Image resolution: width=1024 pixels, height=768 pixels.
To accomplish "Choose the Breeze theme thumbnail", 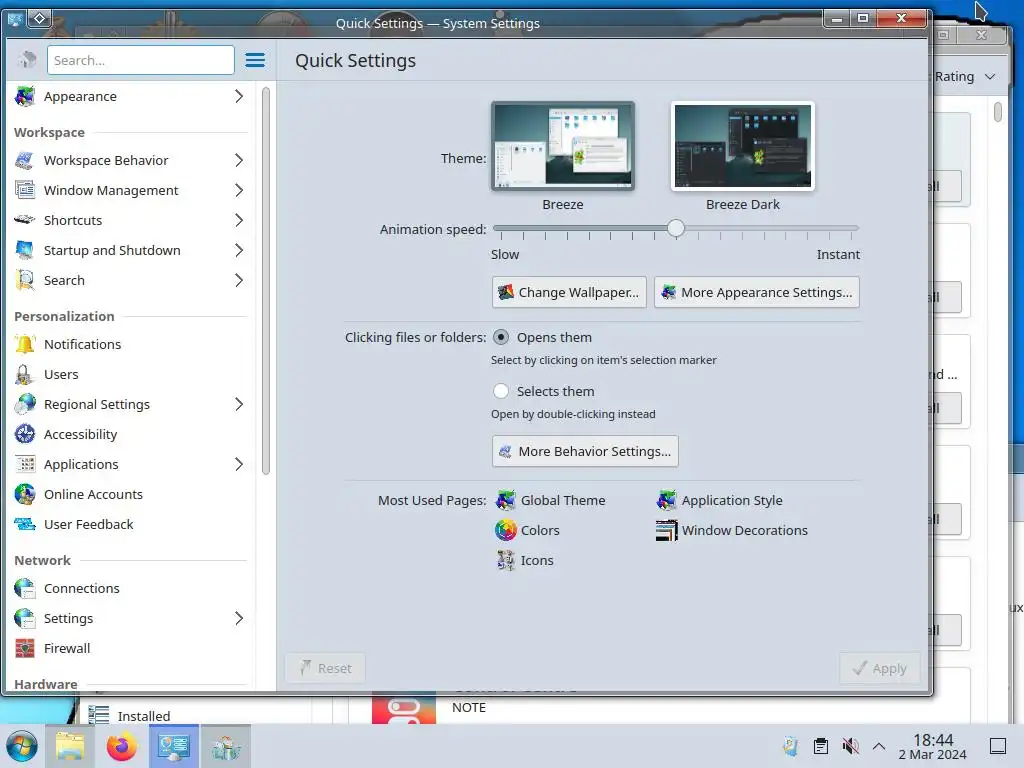I will (563, 146).
